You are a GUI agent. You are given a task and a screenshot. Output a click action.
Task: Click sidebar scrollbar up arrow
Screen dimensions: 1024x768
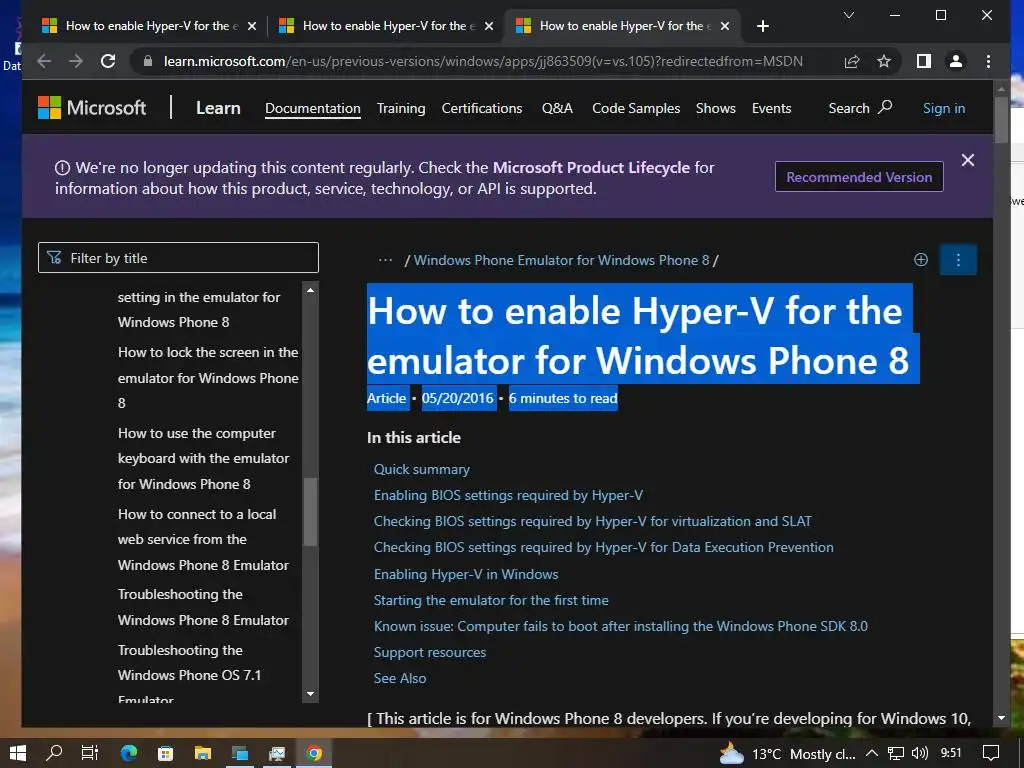pyautogui.click(x=310, y=289)
